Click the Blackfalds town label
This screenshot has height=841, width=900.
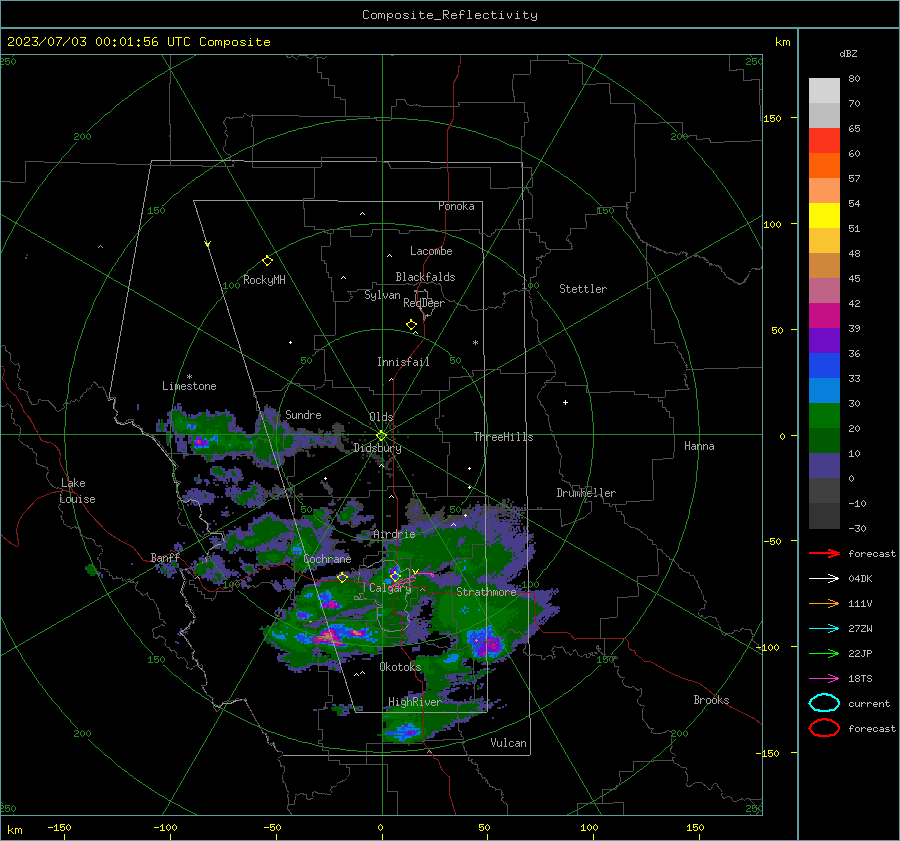pos(425,277)
